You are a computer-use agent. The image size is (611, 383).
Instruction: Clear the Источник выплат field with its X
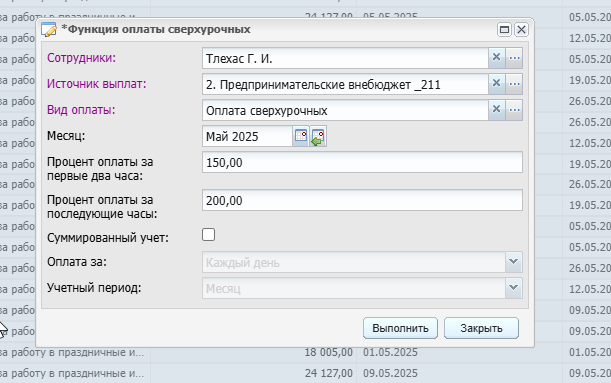click(496, 84)
